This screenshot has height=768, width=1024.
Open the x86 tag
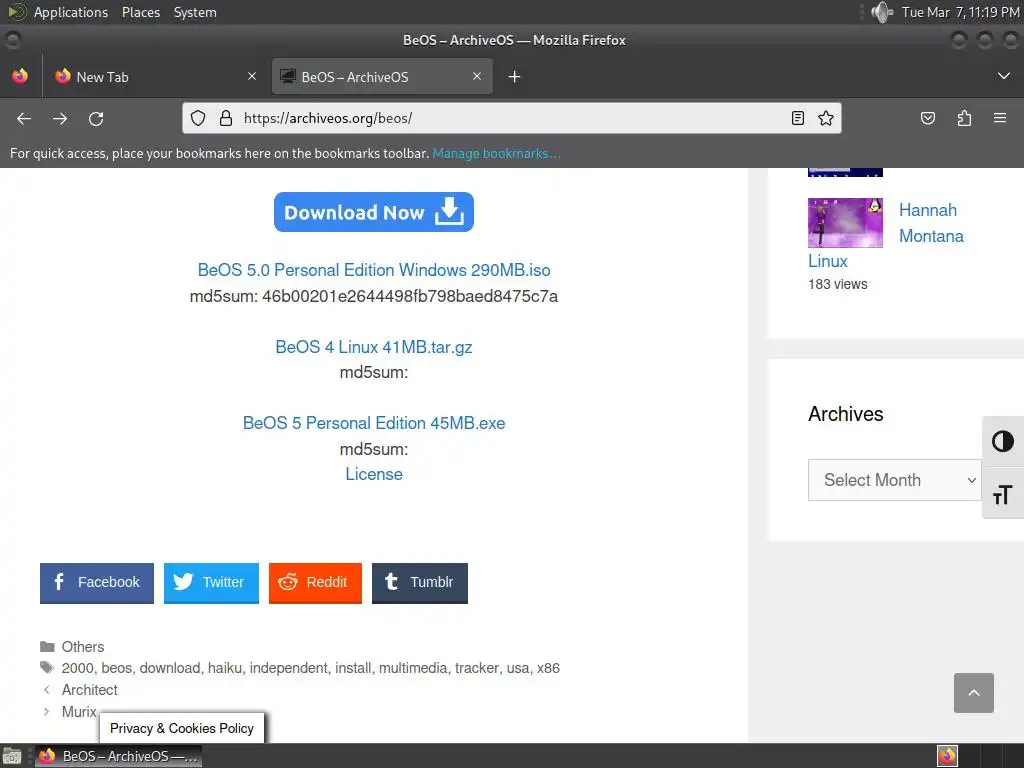click(x=548, y=668)
